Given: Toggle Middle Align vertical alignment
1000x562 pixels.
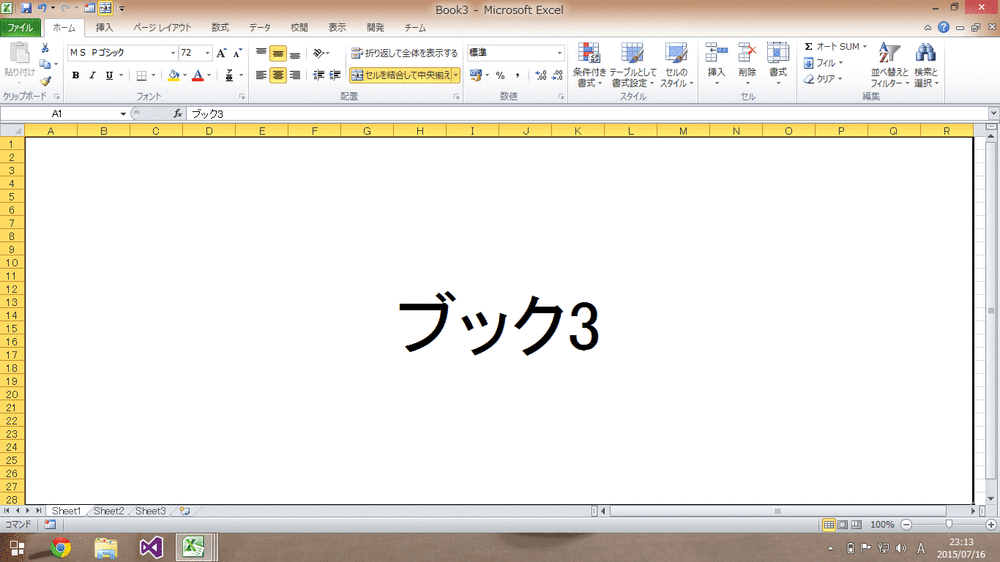Looking at the screenshot, I should coord(277,53).
